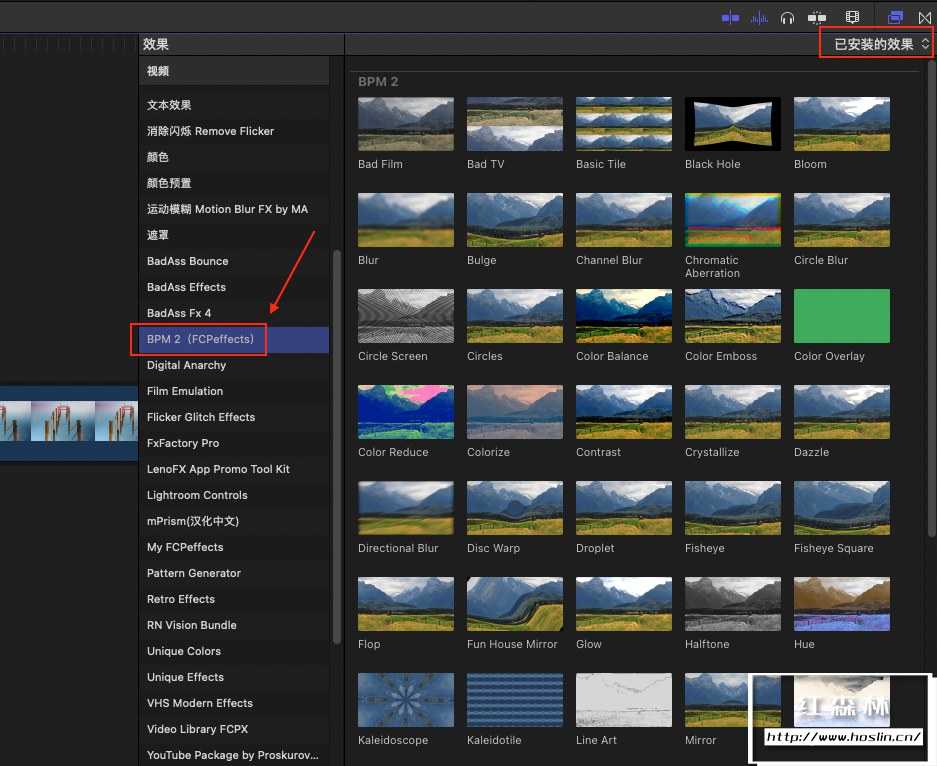Show the effects browser icon
Viewport: 937px width, 766px height.
(x=895, y=17)
